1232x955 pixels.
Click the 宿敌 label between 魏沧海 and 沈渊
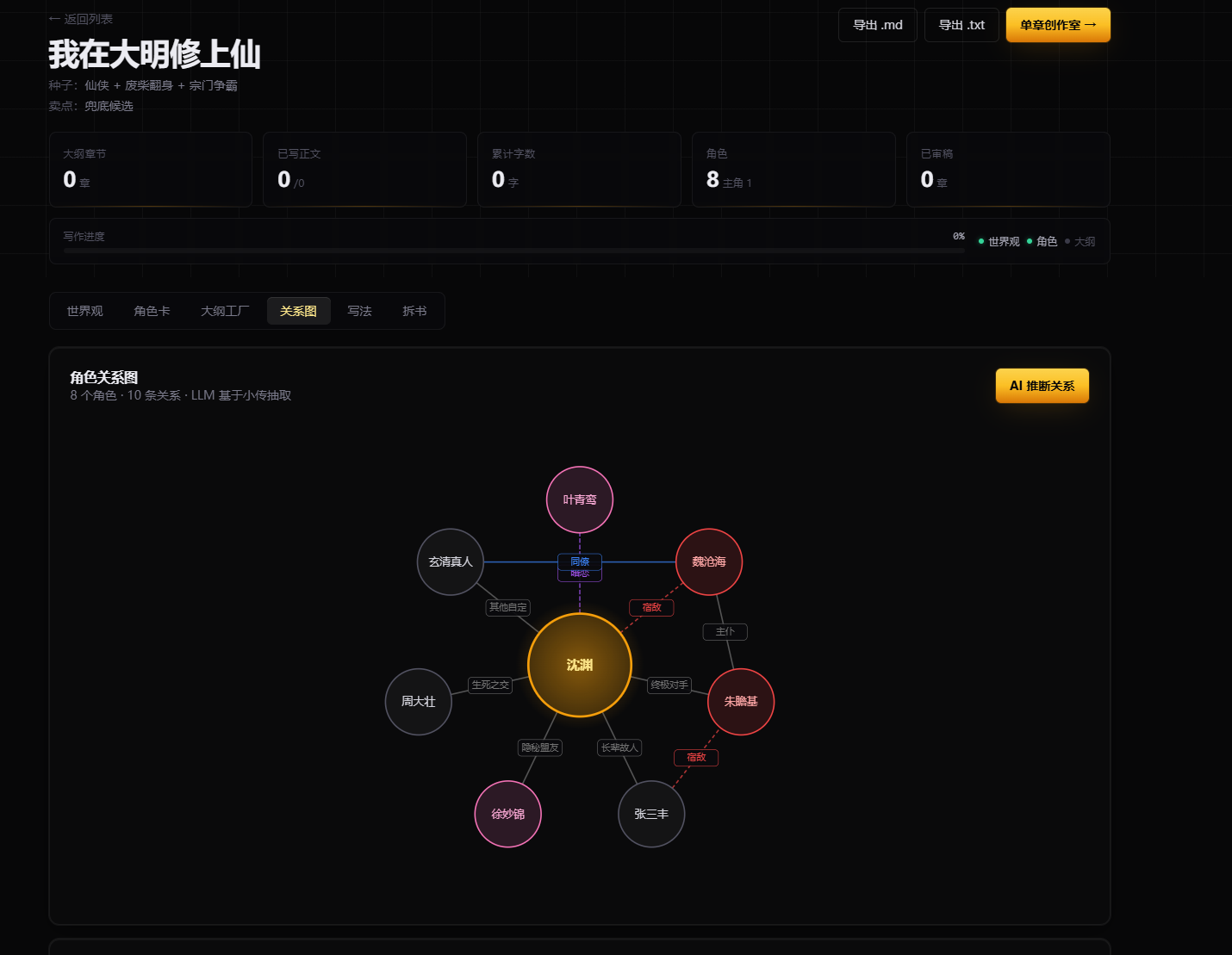[651, 607]
